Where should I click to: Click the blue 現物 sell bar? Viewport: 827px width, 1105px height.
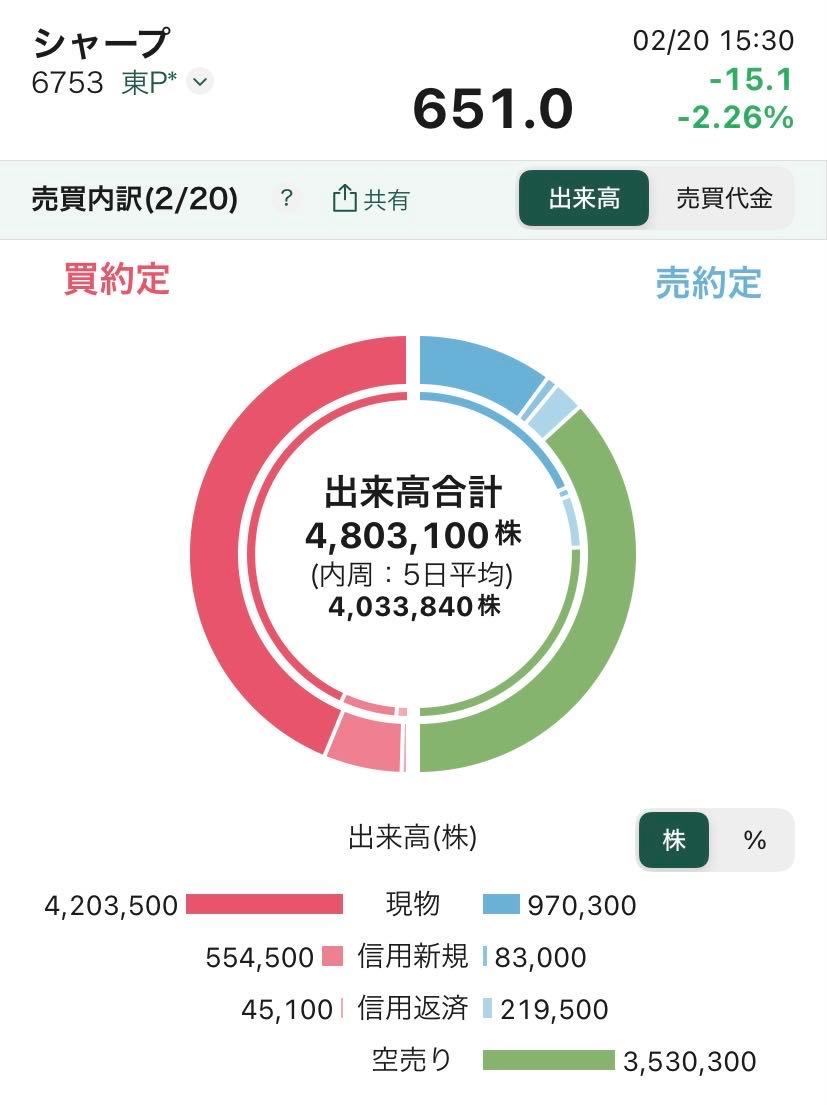(x=501, y=905)
